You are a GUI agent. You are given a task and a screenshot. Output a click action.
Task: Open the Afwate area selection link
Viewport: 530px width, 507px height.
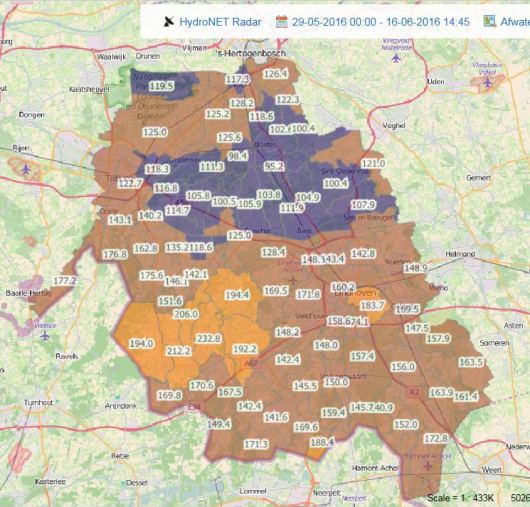pos(515,22)
